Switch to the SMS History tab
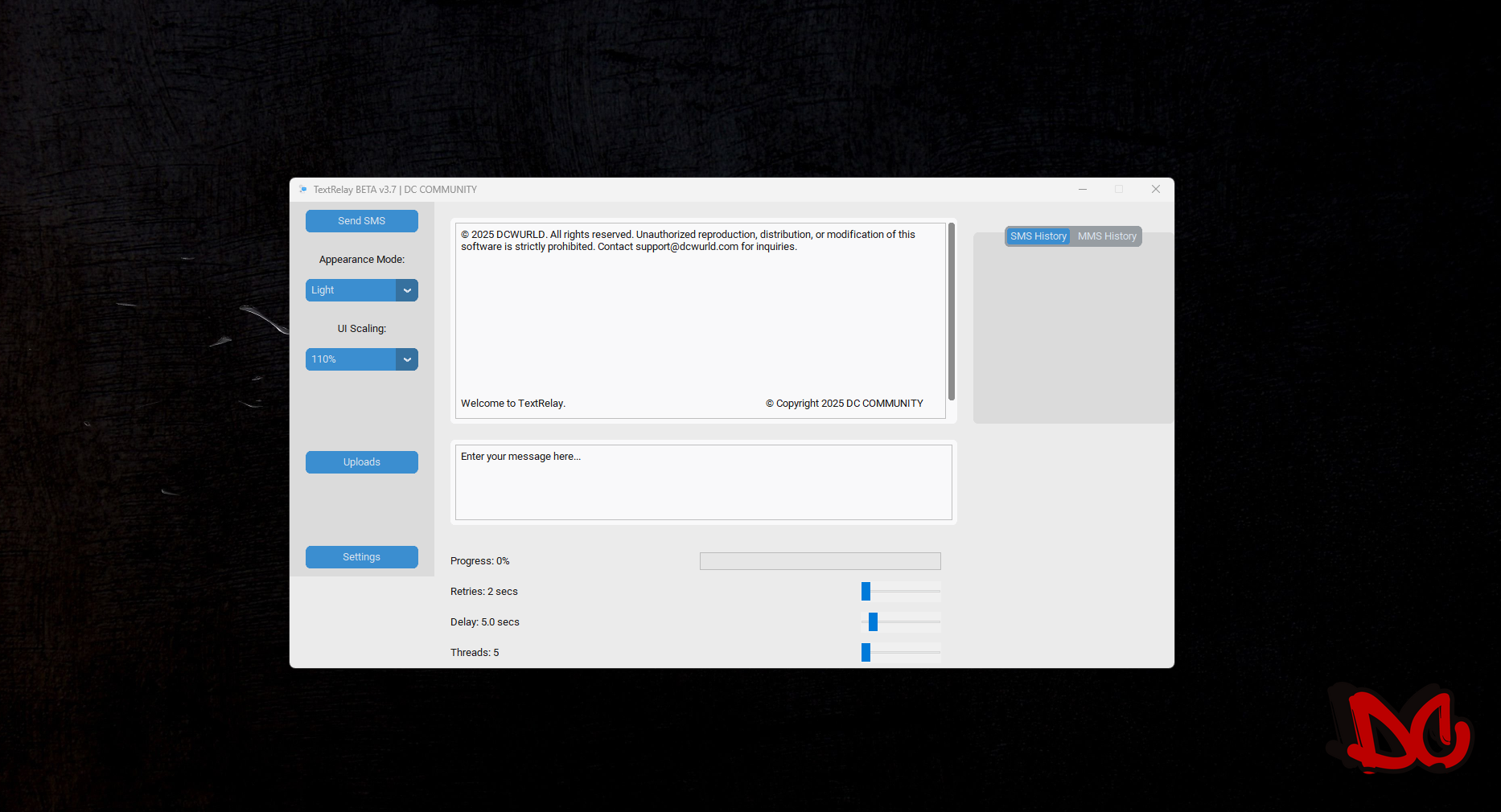The width and height of the screenshot is (1501, 812). pyautogui.click(x=1038, y=236)
